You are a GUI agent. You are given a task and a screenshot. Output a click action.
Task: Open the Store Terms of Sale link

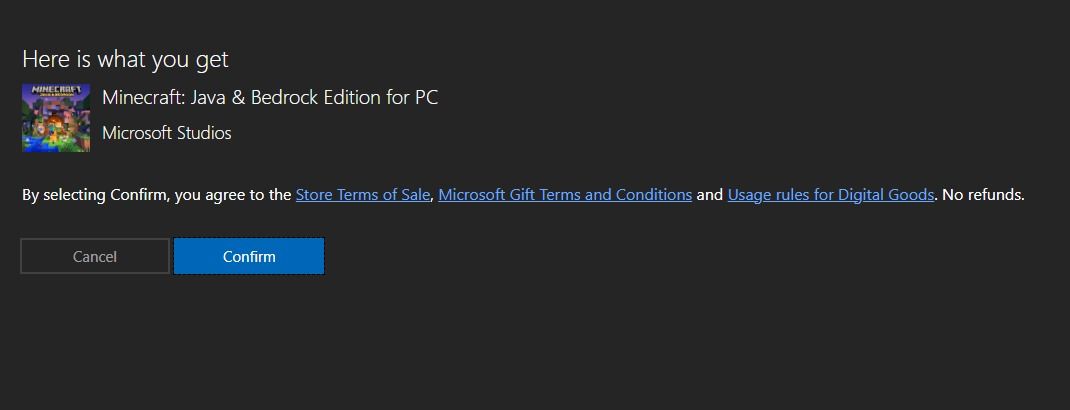pyautogui.click(x=362, y=195)
